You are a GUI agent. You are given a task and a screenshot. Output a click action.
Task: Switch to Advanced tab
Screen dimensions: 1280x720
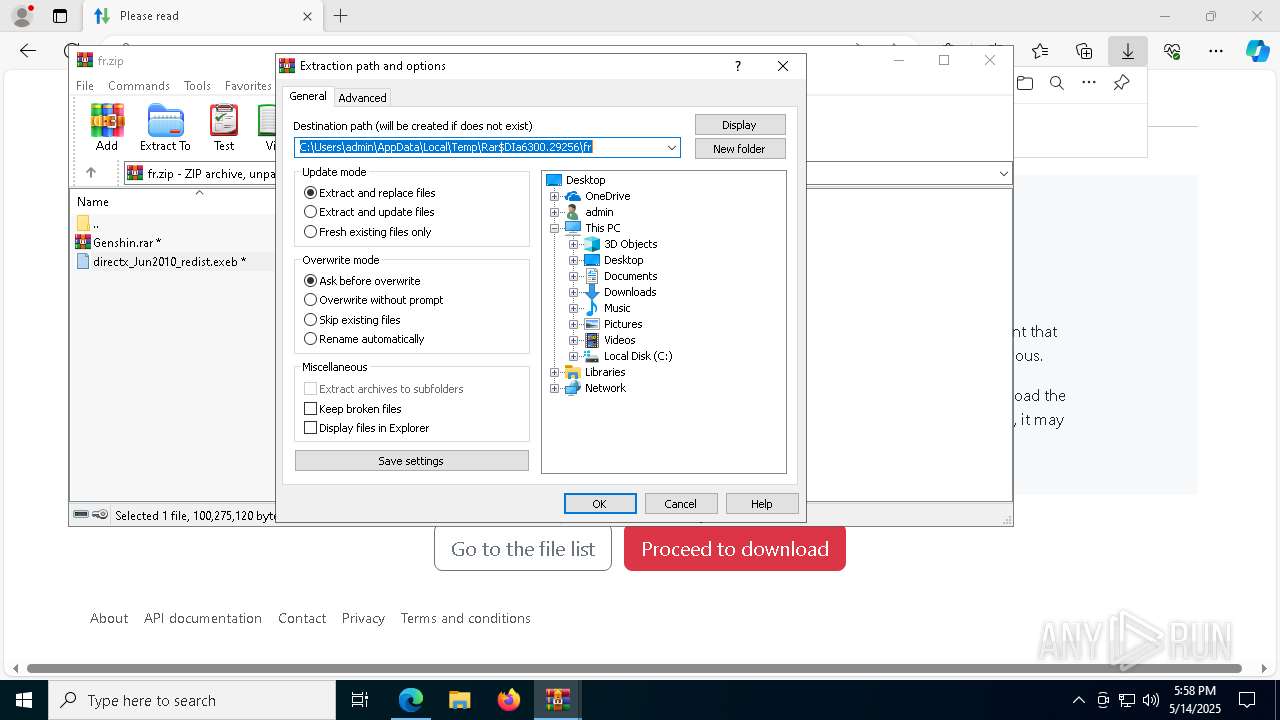click(x=362, y=97)
